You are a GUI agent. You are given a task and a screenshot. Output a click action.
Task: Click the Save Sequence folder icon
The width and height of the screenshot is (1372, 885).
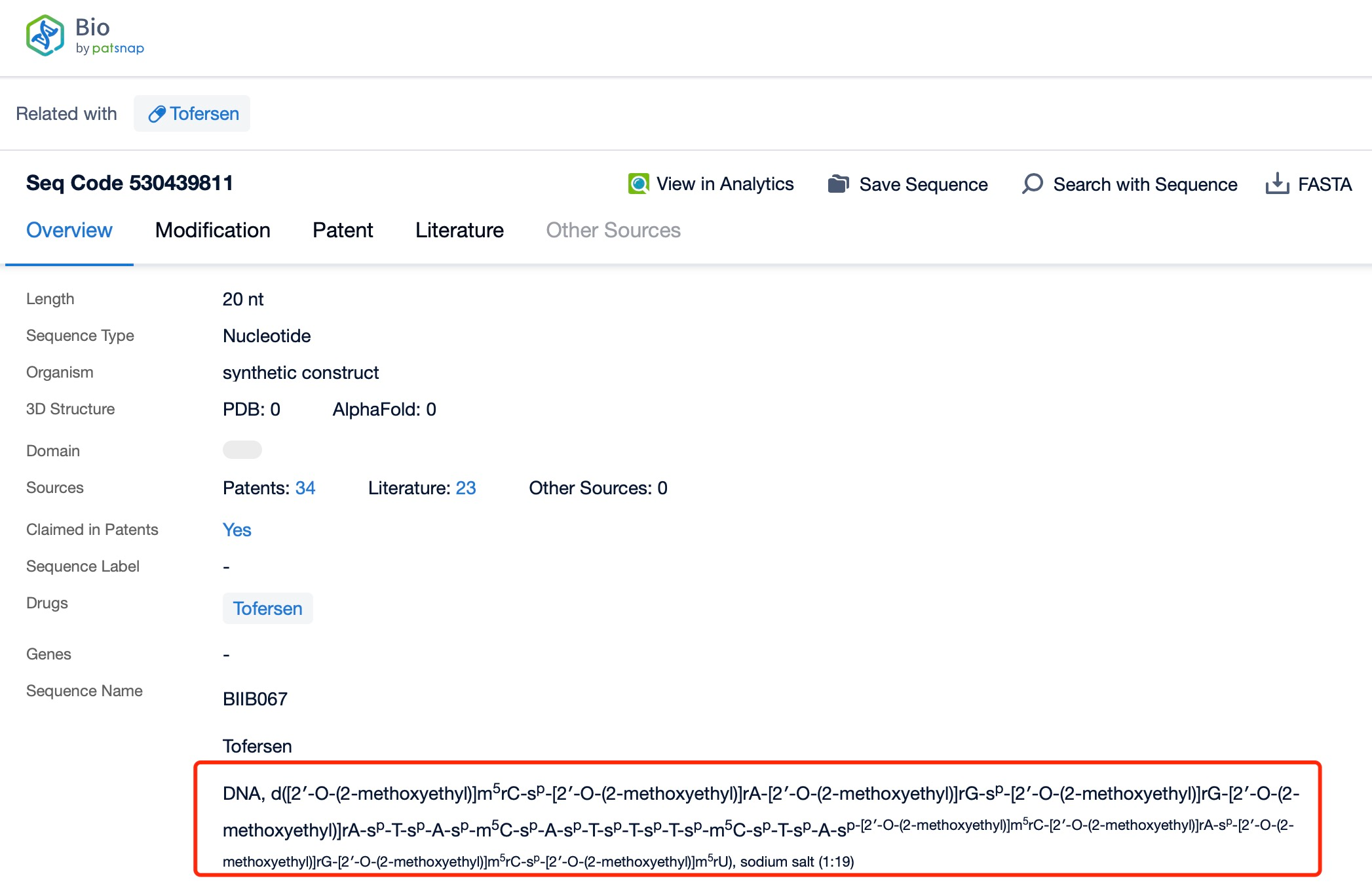[839, 183]
